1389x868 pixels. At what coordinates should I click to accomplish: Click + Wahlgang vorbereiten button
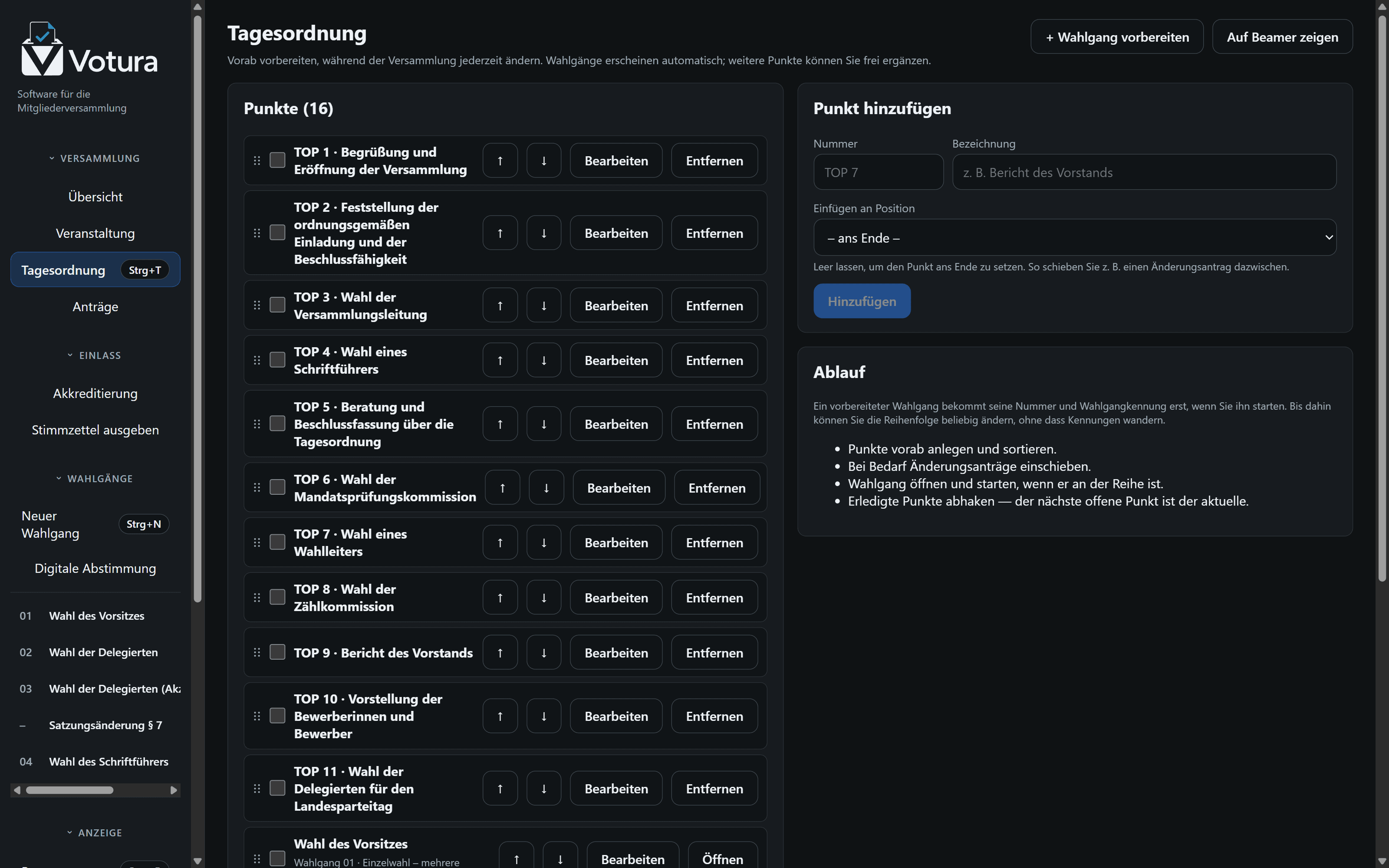click(x=1117, y=37)
